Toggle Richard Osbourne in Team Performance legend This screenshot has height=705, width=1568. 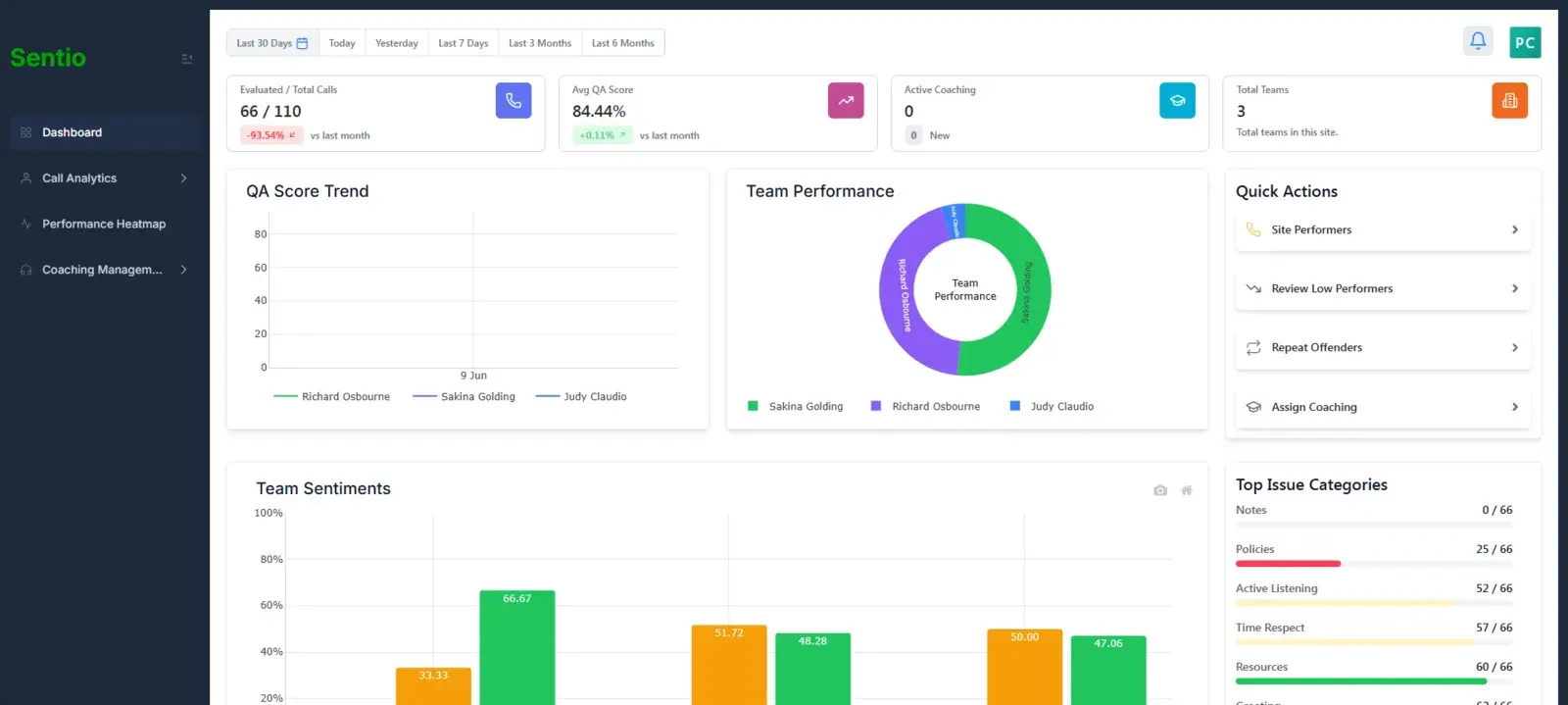(x=925, y=406)
